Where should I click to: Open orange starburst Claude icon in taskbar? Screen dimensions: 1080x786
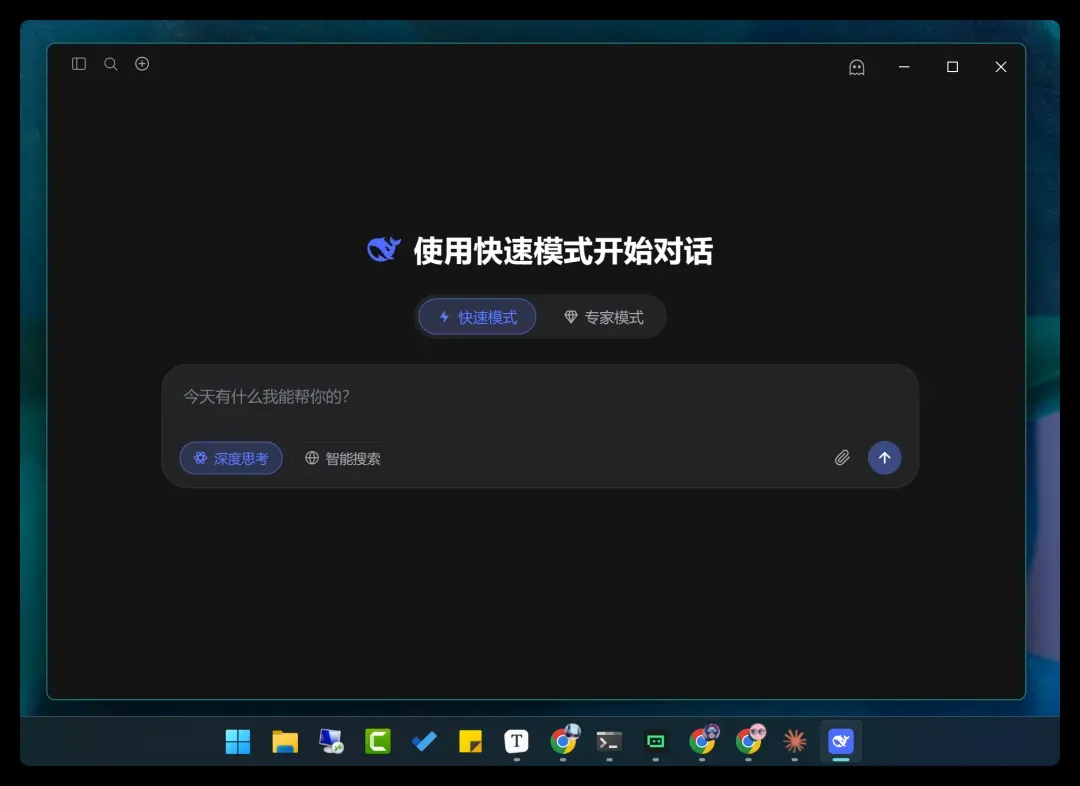point(795,742)
